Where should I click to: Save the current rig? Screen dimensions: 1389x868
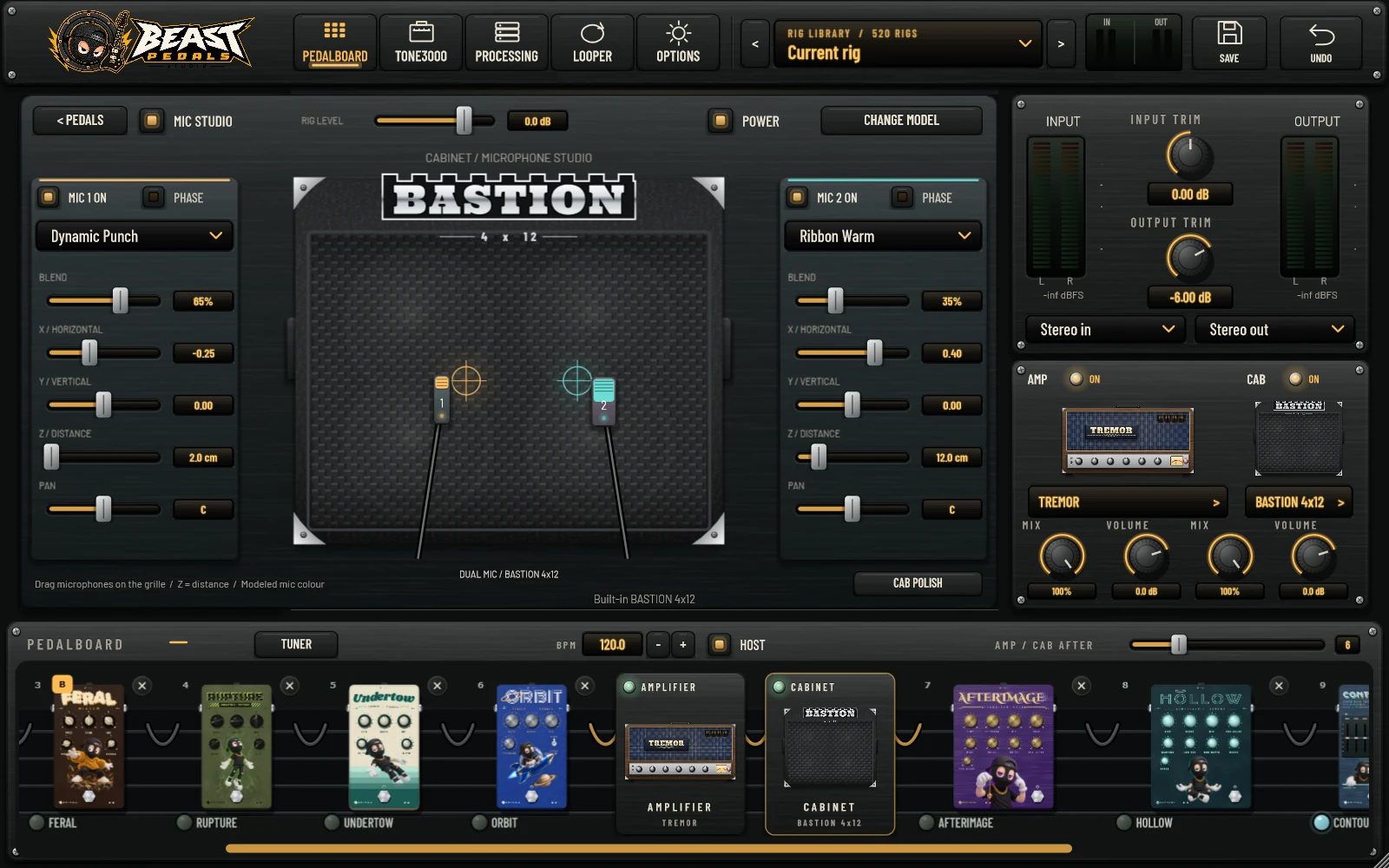click(1229, 43)
